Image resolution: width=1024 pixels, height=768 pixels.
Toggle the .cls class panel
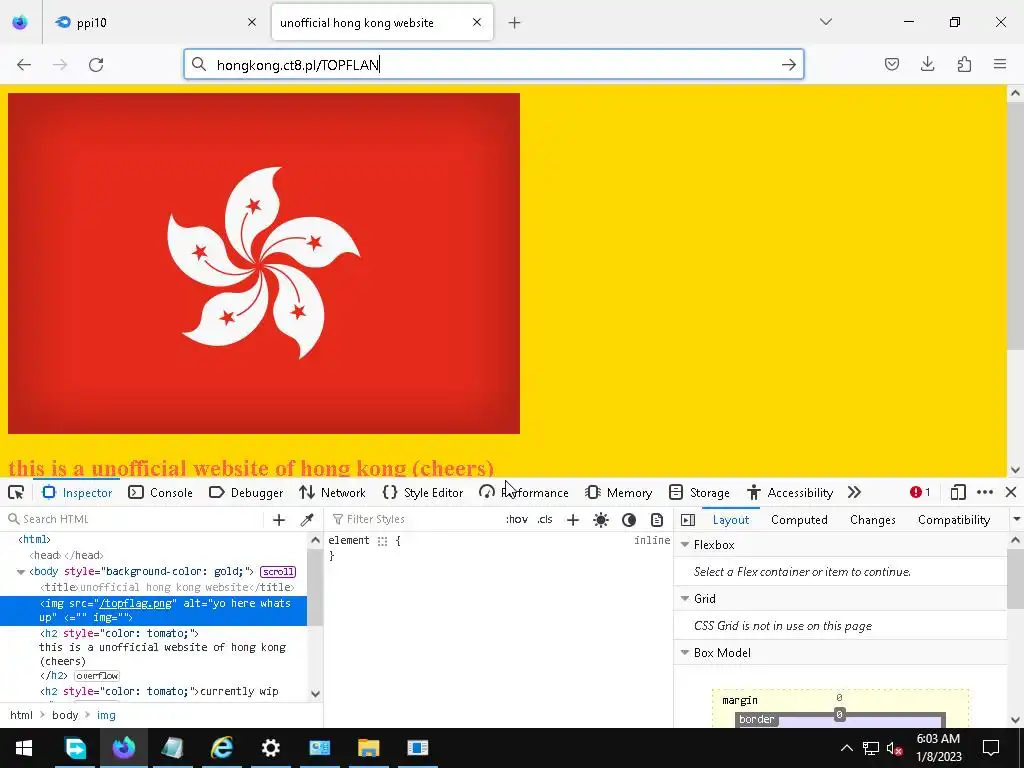point(545,519)
